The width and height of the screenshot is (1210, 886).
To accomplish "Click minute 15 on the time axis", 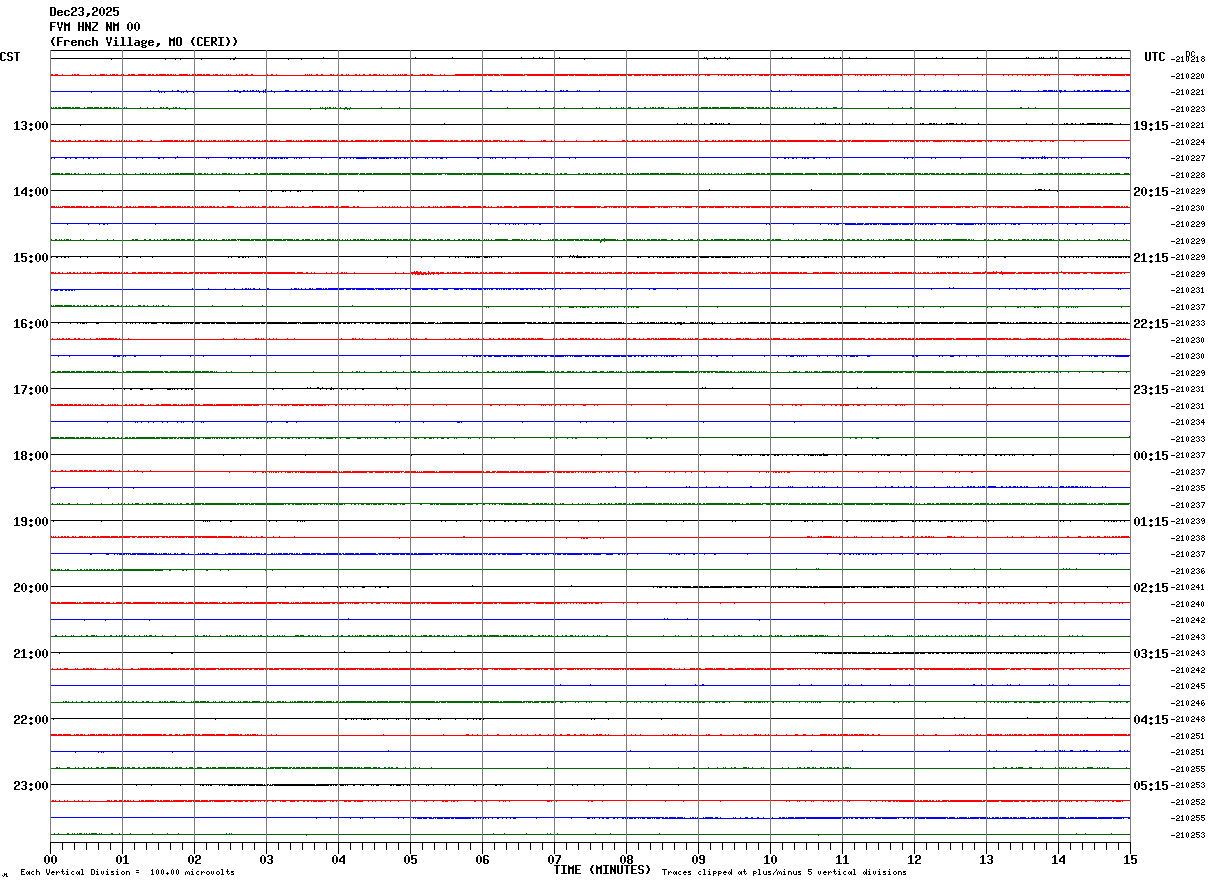I will point(1130,859).
